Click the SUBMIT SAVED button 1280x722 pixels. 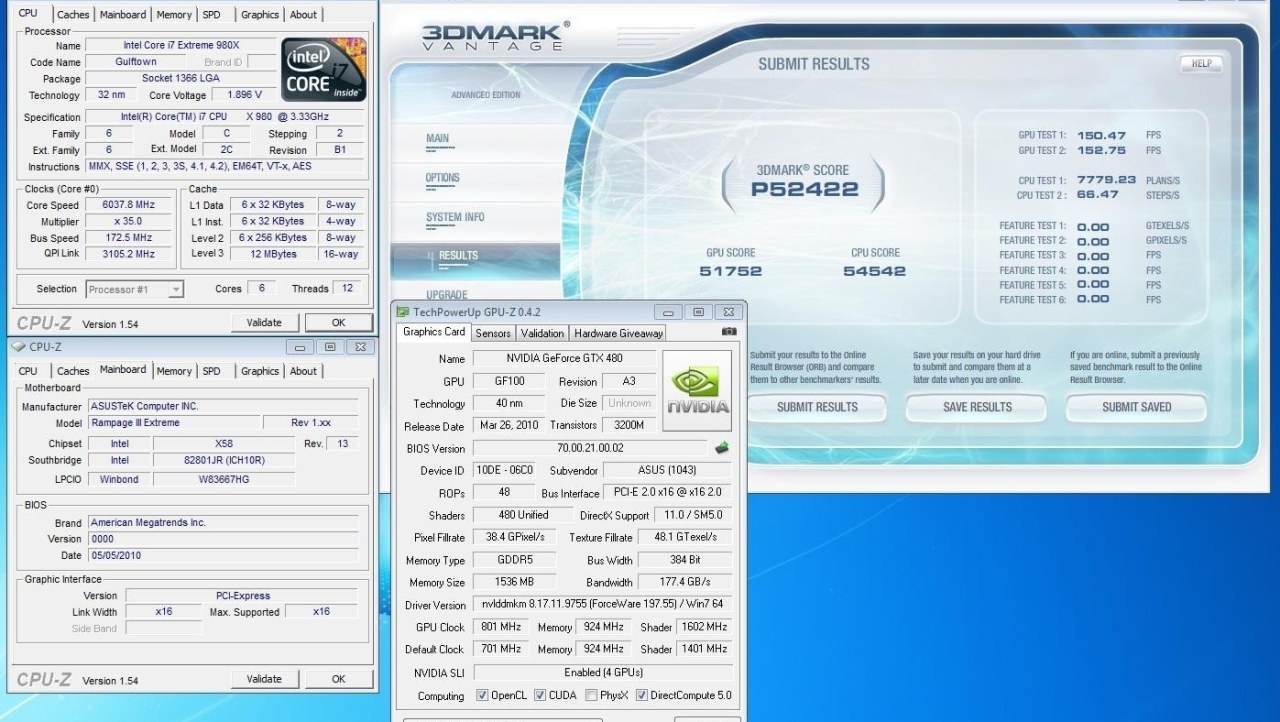tap(1136, 407)
